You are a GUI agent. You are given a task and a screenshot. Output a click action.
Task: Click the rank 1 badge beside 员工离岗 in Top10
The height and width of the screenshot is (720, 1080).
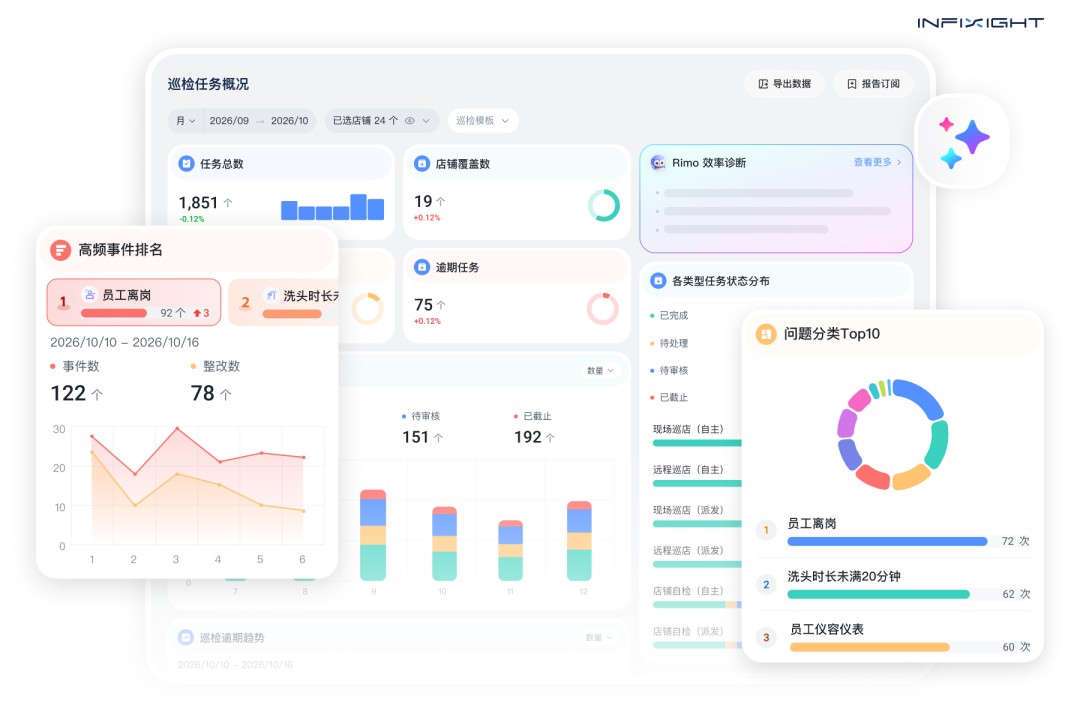click(x=766, y=530)
